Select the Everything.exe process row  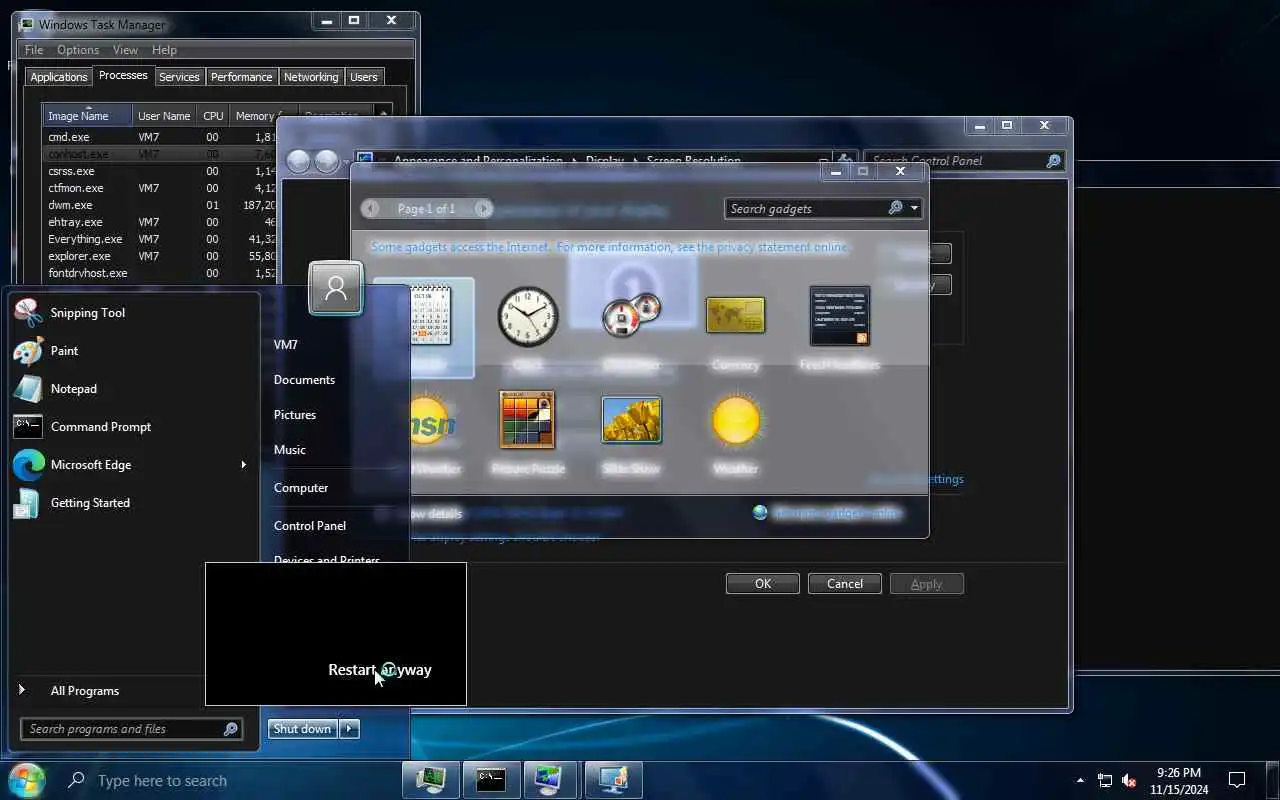point(160,239)
